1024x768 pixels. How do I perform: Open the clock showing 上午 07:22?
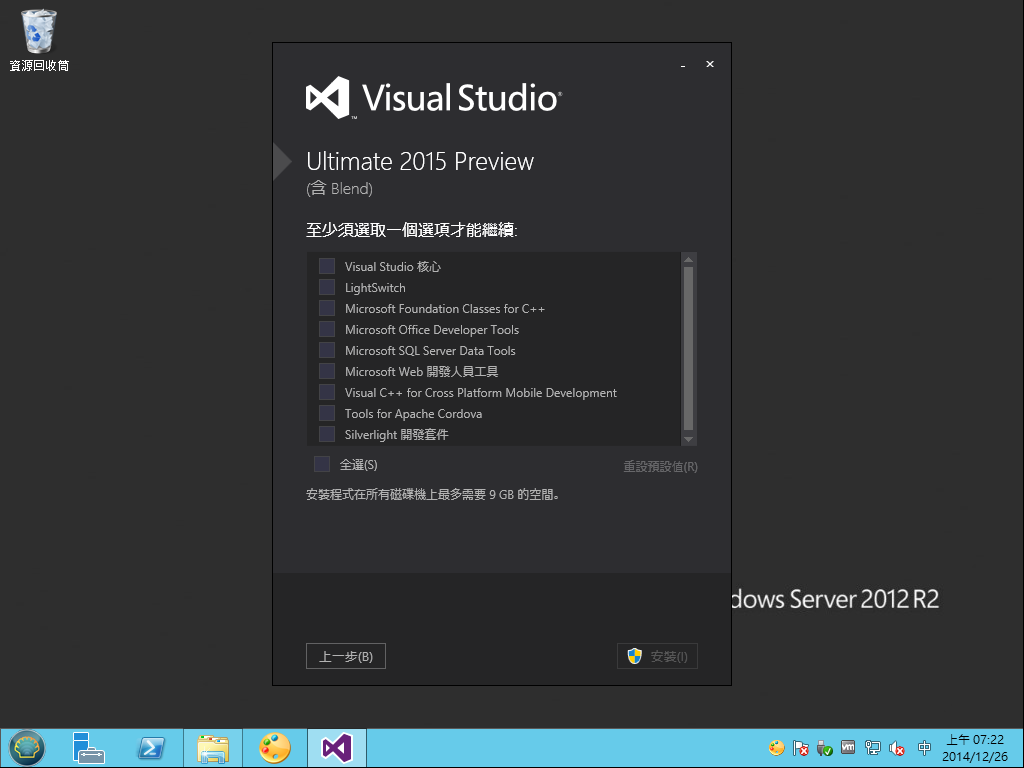975,740
